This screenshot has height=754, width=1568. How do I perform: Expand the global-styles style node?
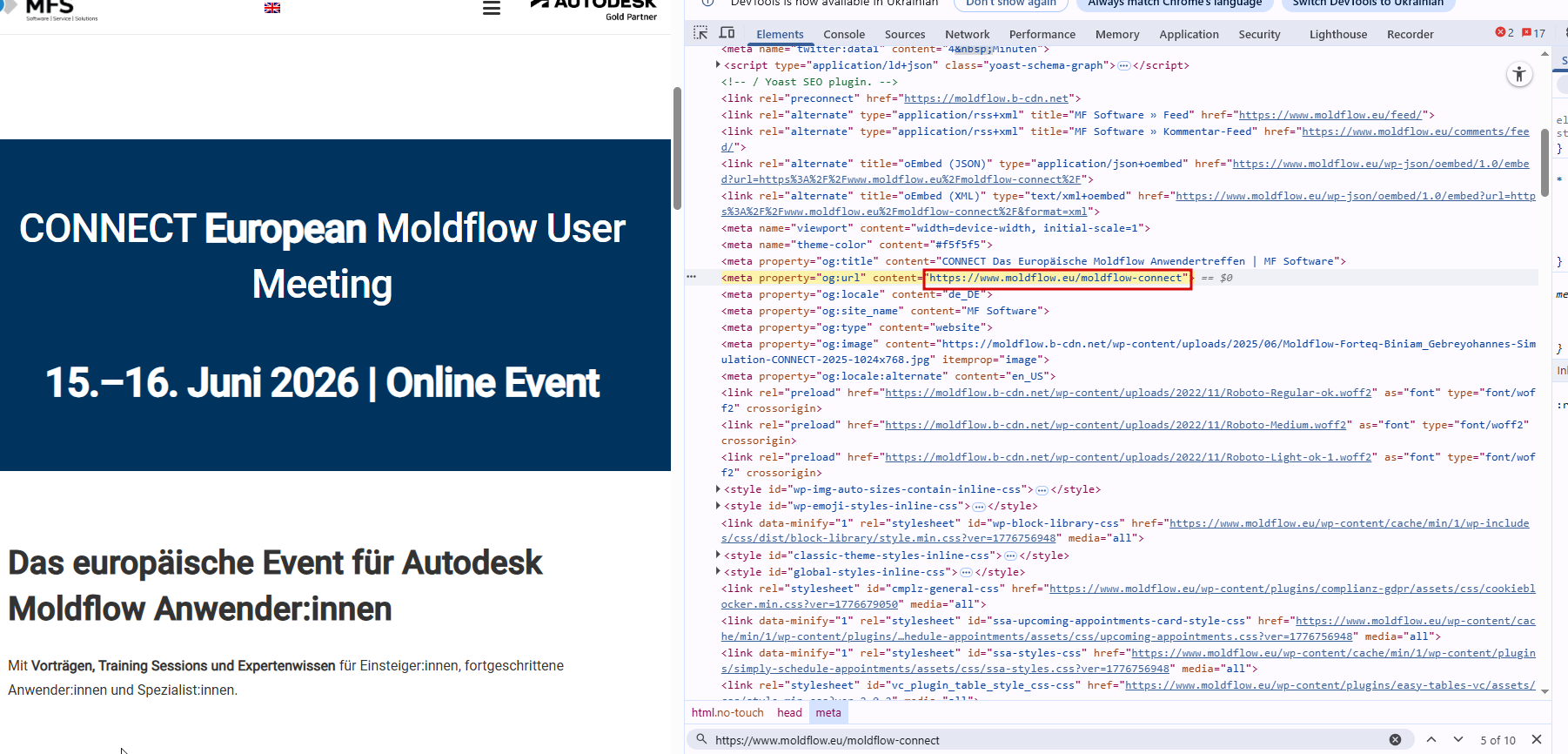(718, 571)
